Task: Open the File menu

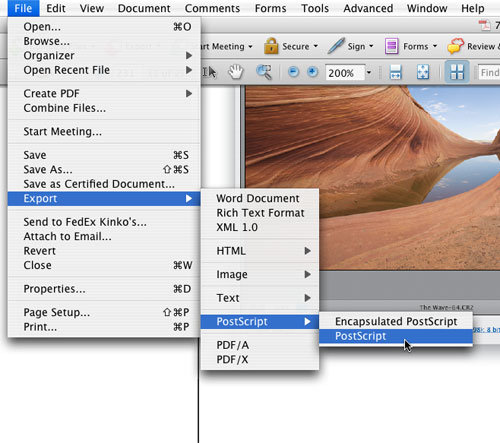Action: click(23, 8)
